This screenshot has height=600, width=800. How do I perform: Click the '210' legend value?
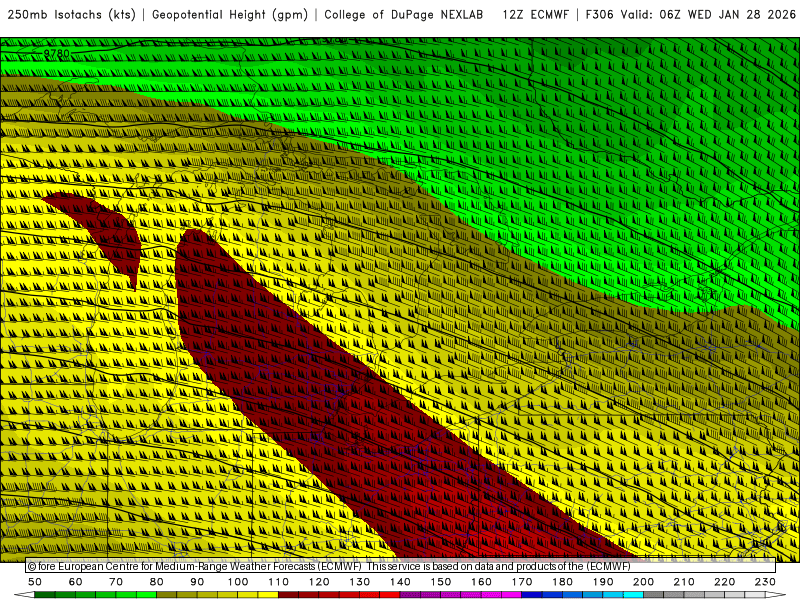click(684, 582)
